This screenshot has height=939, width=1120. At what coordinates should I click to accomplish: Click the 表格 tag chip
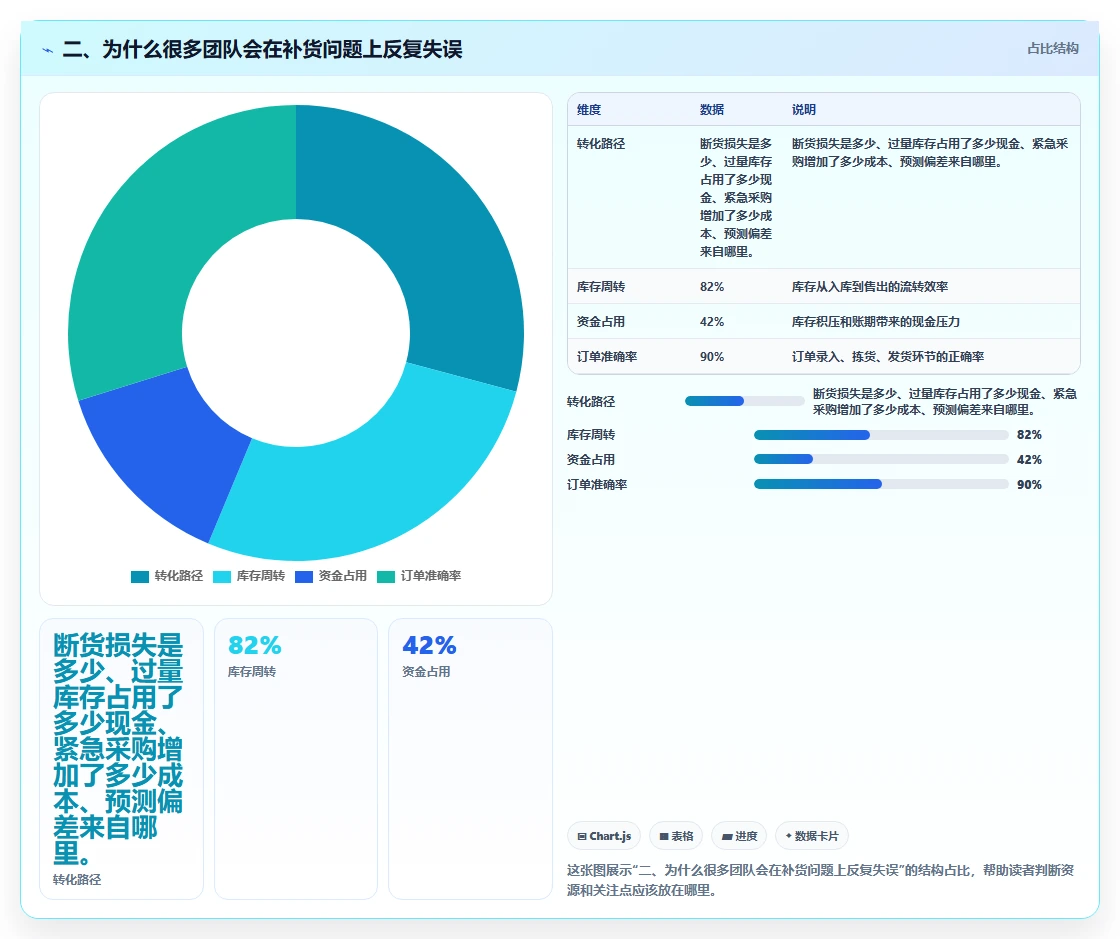tap(676, 835)
